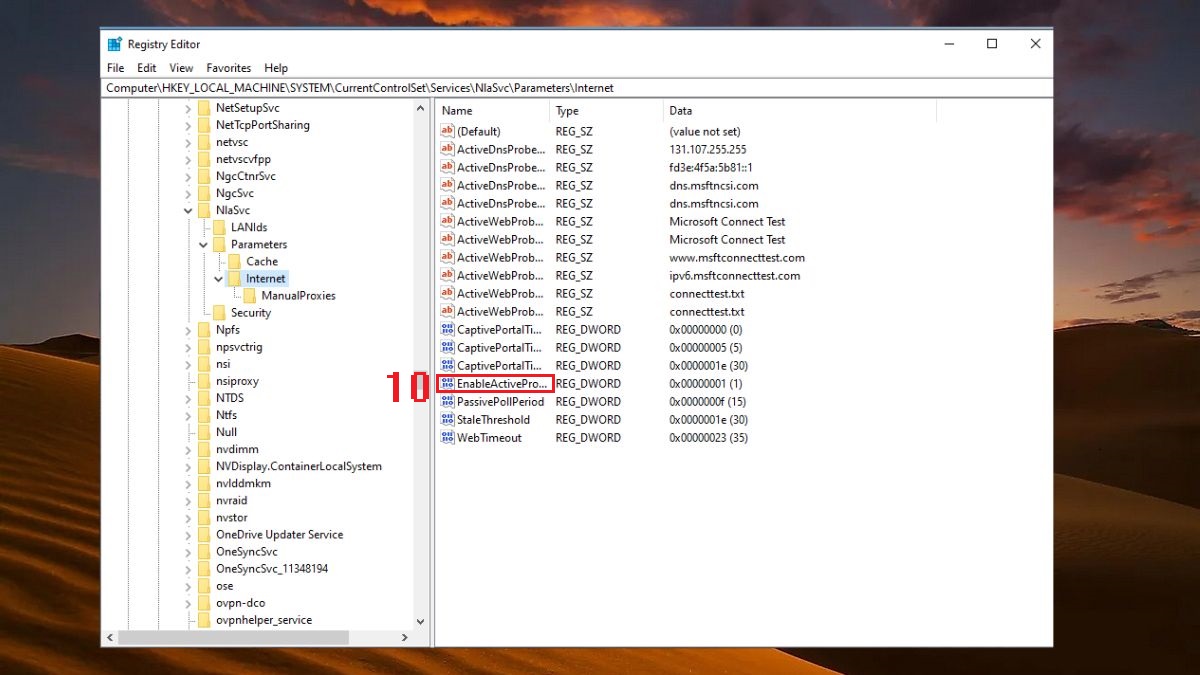Click the string icon of the (Default) value

click(x=447, y=131)
